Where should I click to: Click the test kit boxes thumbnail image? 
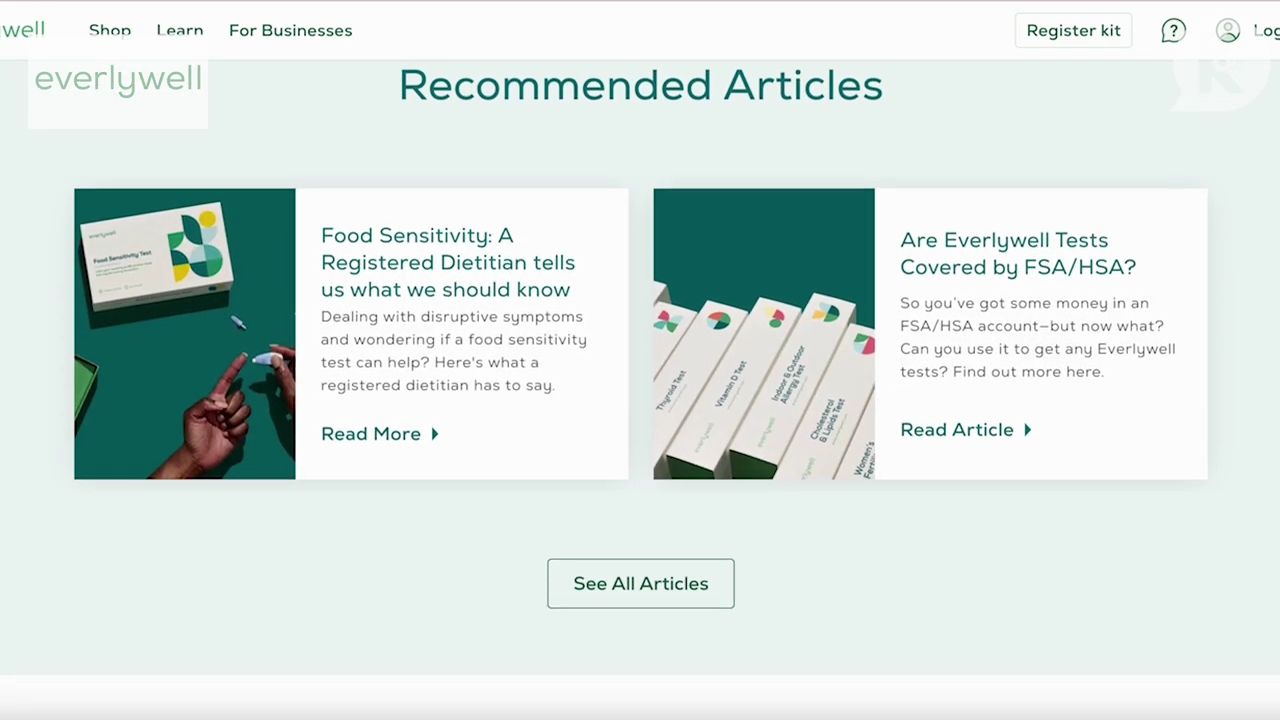pyautogui.click(x=764, y=334)
